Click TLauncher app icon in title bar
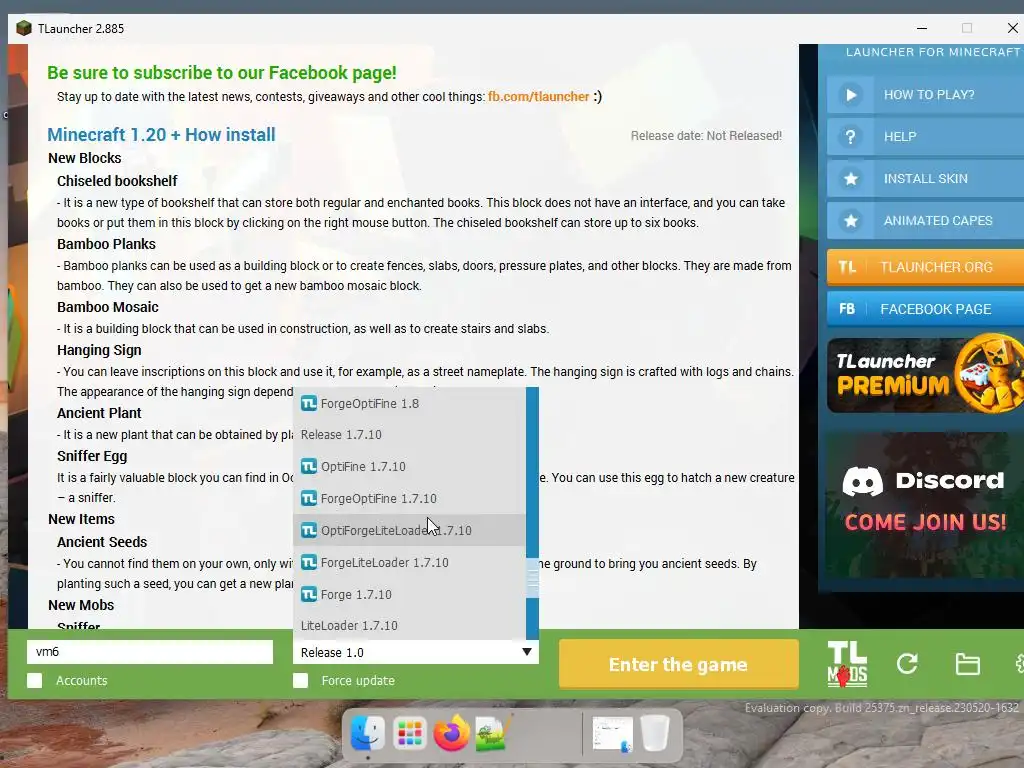This screenshot has width=1024, height=768. [24, 29]
